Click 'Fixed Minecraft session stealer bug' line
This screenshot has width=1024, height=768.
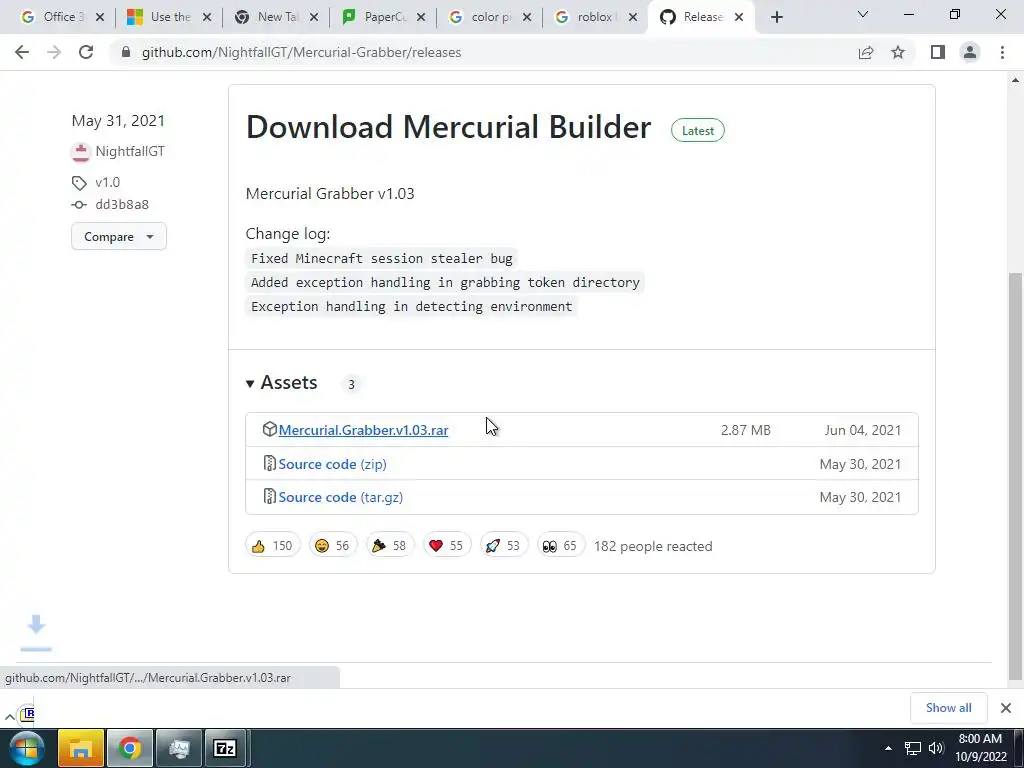[x=381, y=259]
